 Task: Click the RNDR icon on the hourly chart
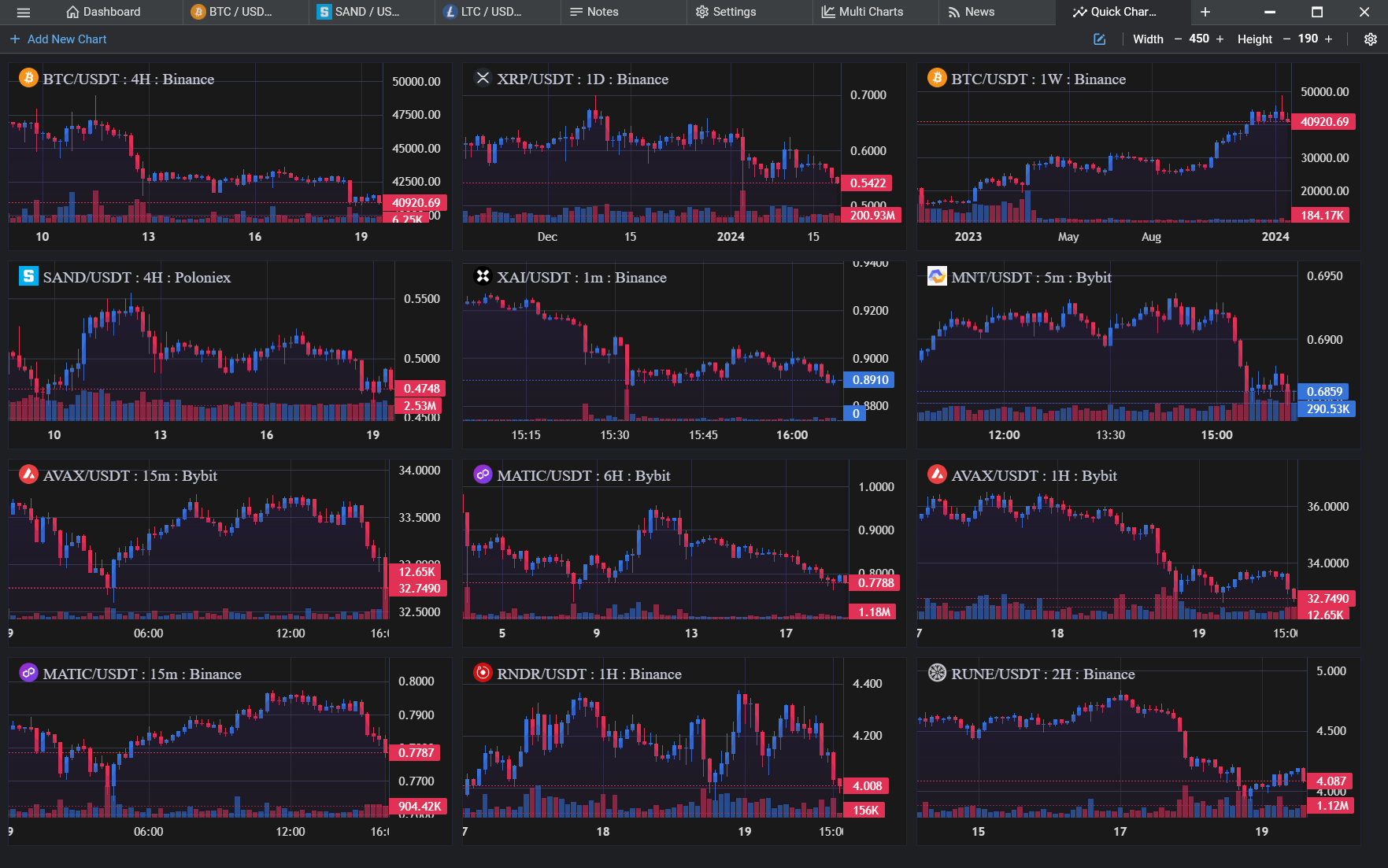click(x=482, y=674)
